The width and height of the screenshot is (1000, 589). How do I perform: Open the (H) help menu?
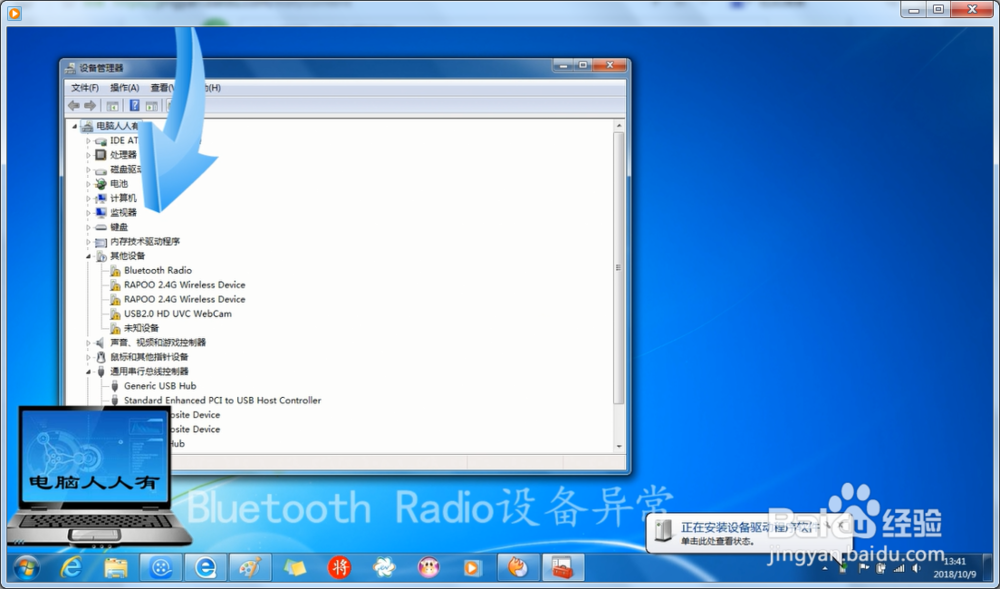point(213,88)
